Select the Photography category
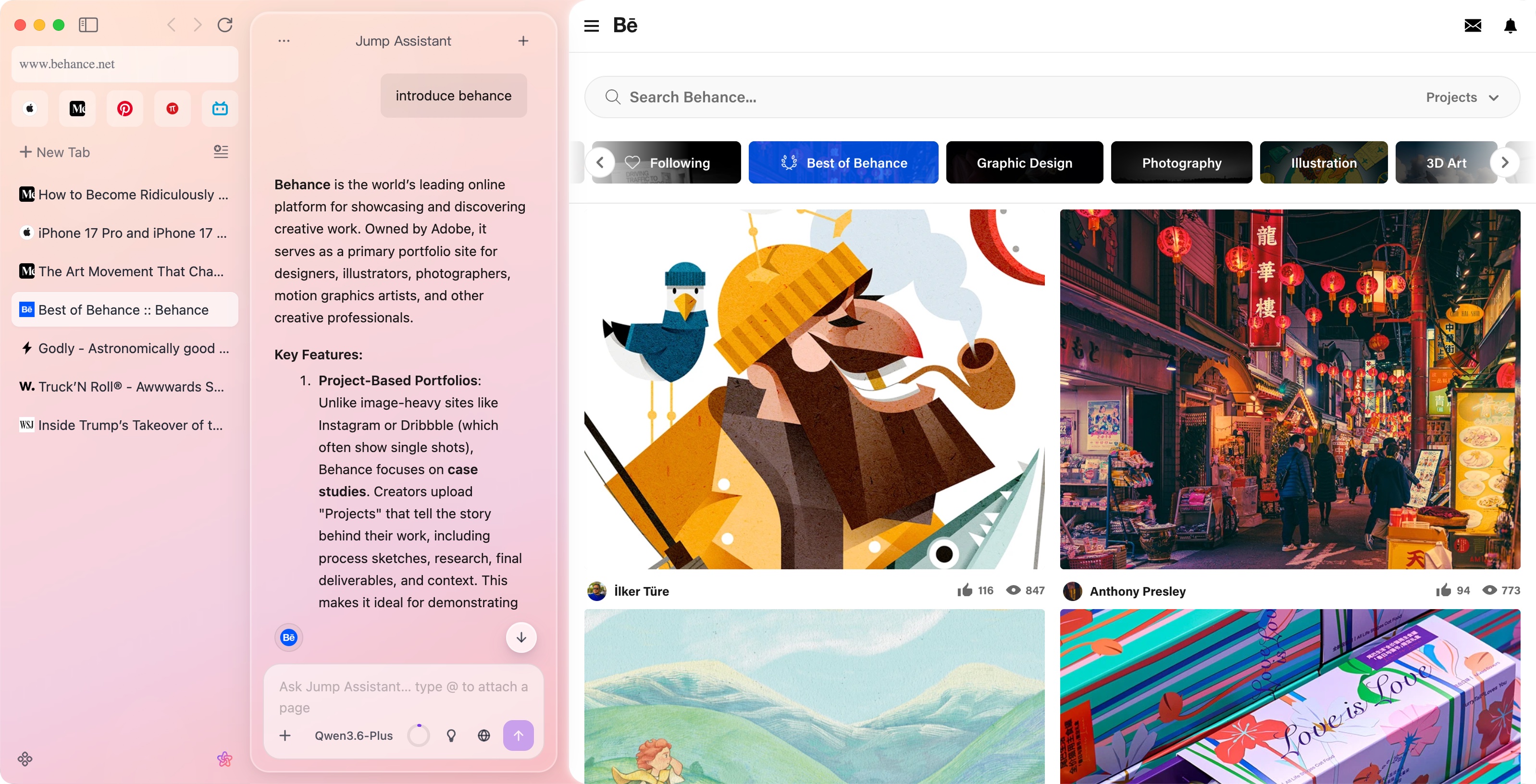The width and height of the screenshot is (1536, 784). click(1181, 162)
